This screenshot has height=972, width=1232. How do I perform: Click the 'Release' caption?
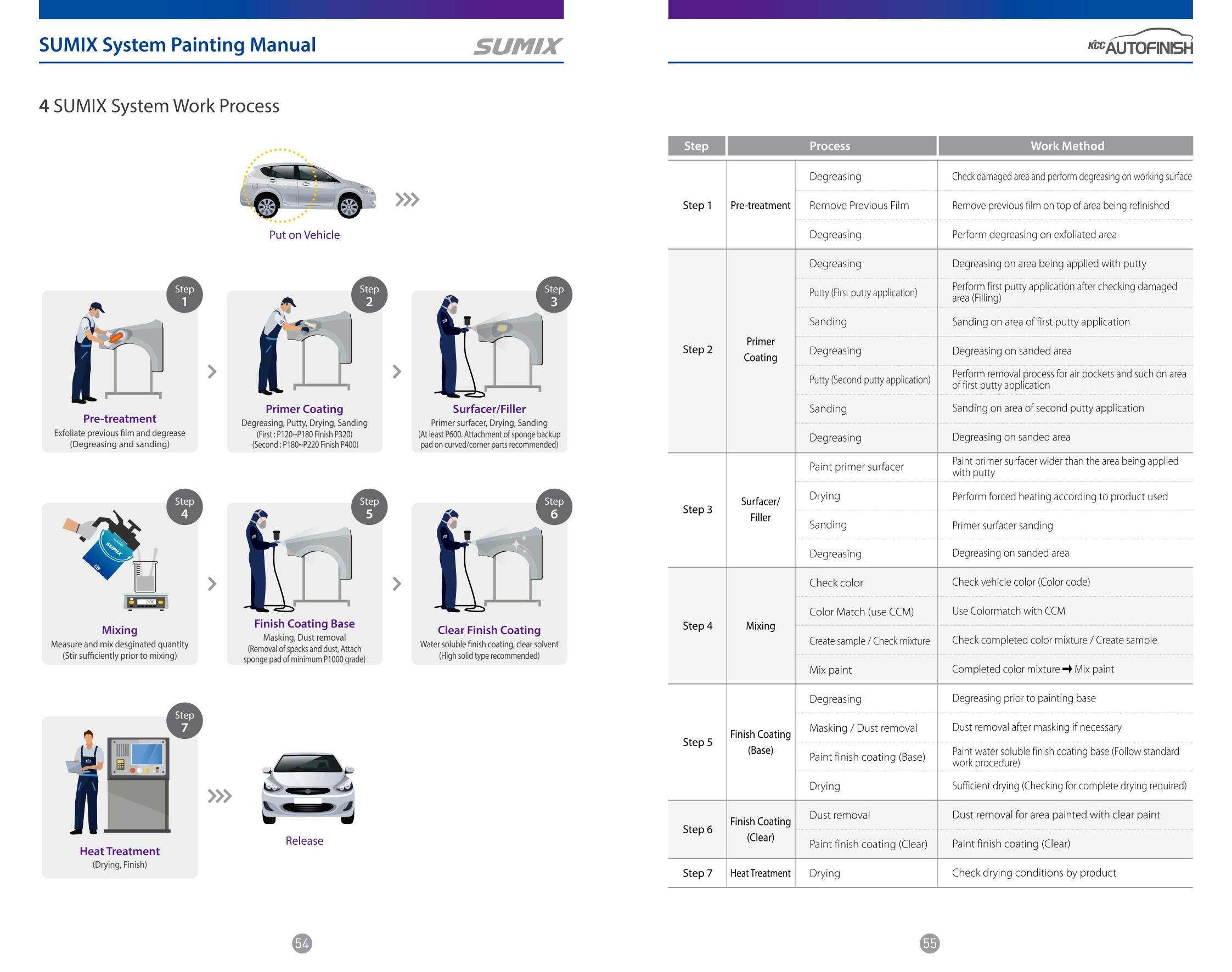[305, 841]
